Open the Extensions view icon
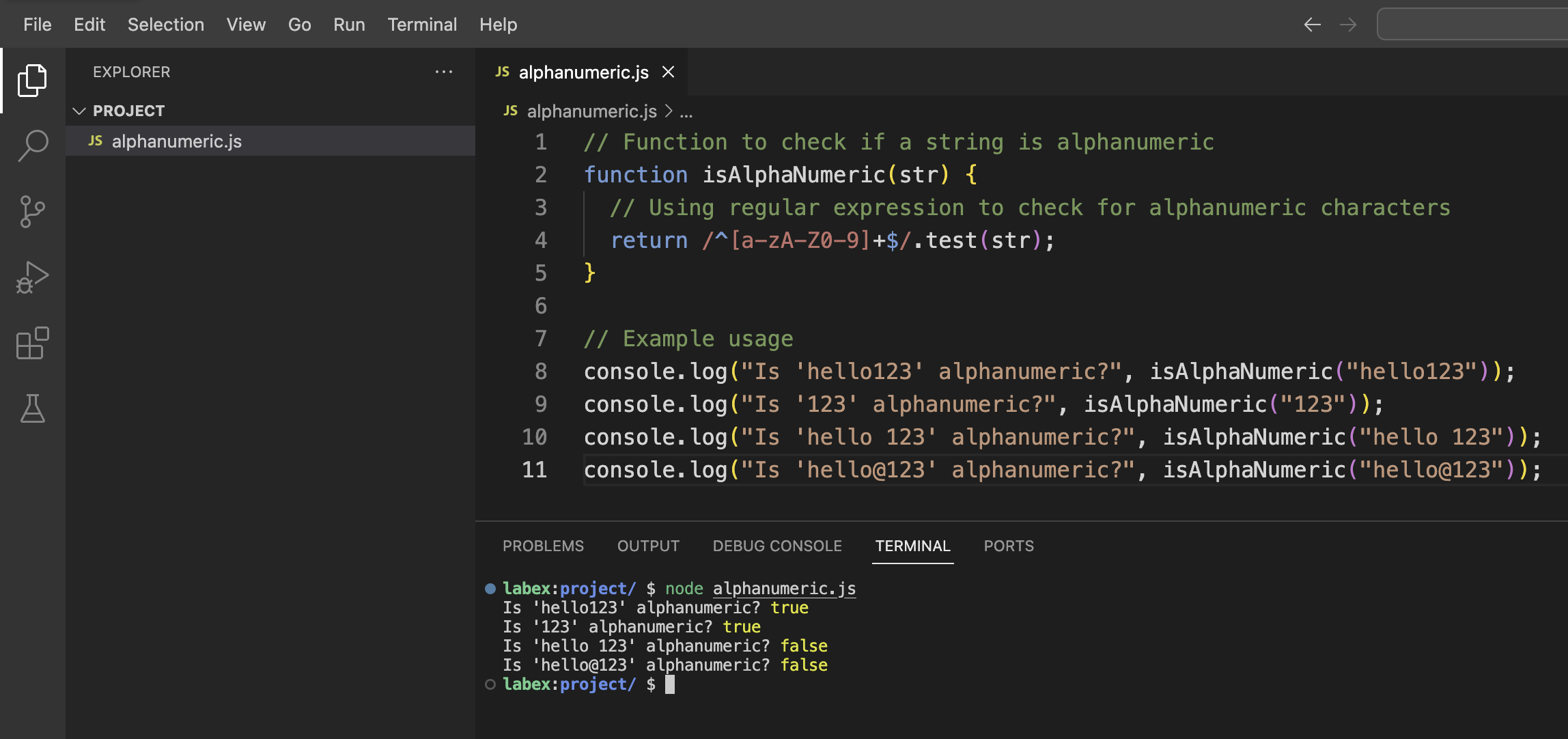The height and width of the screenshot is (739, 1568). coord(32,343)
